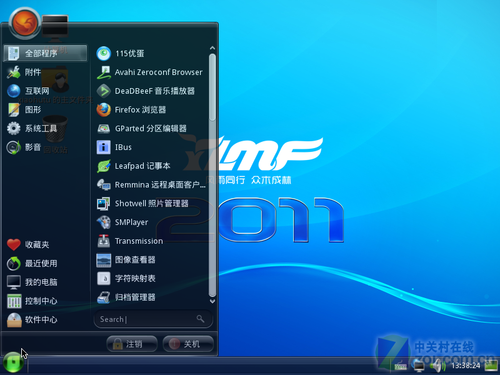Launch SMPlayer icon
This screenshot has width=500, height=375.
[104, 222]
